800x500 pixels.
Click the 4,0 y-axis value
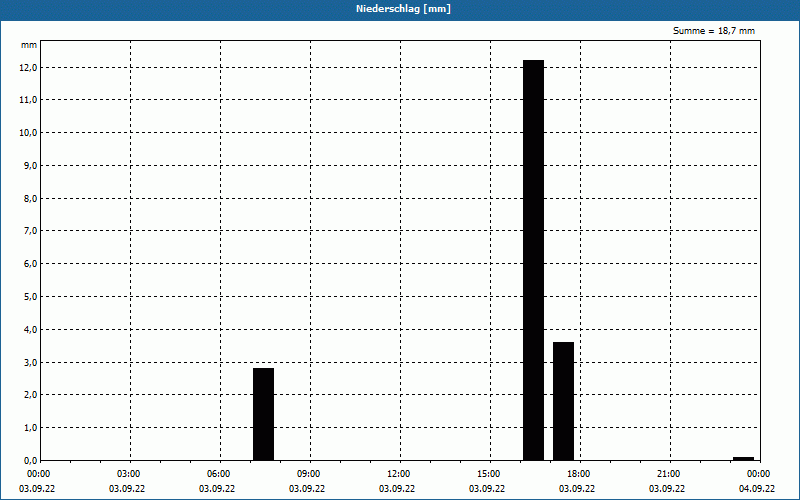pyautogui.click(x=31, y=330)
